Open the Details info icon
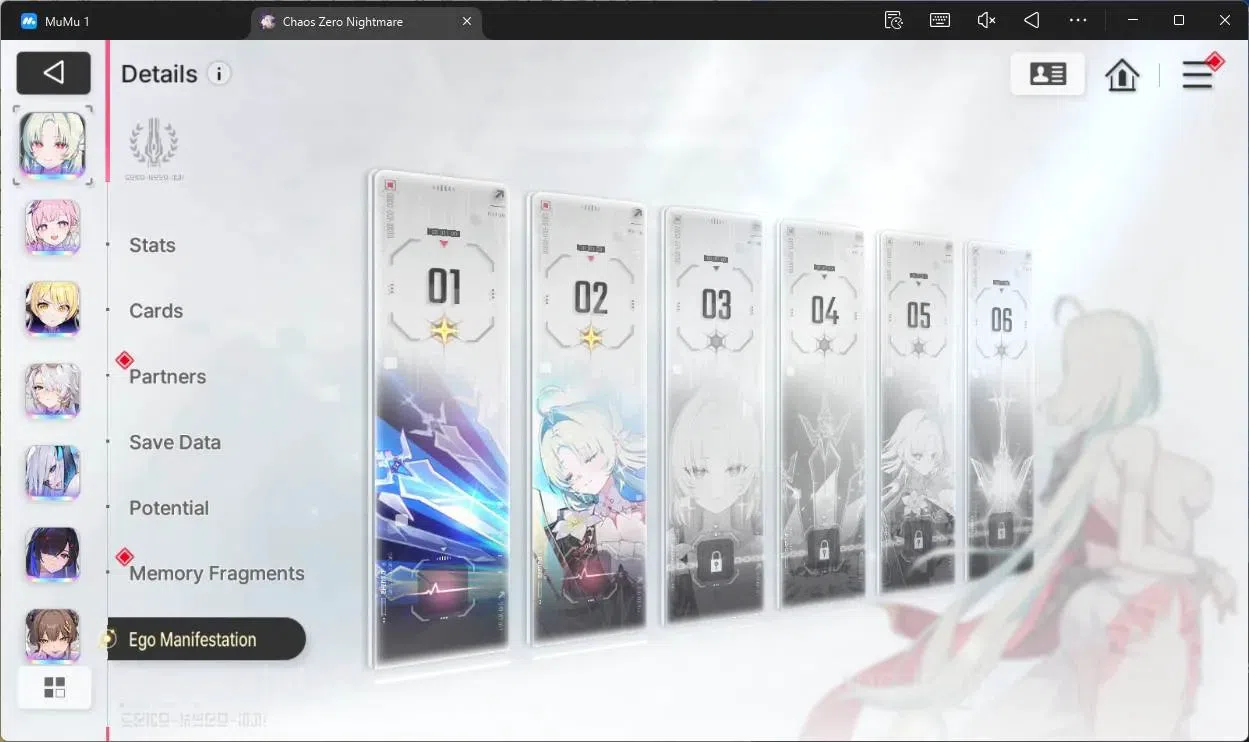 click(219, 73)
